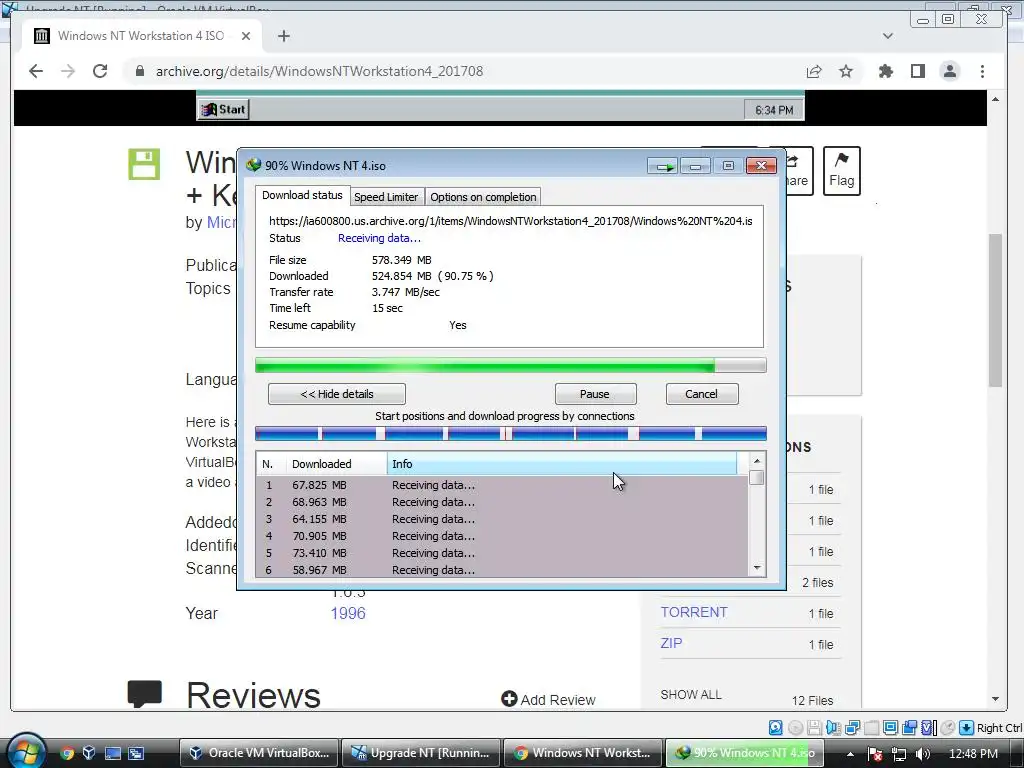The width and height of the screenshot is (1024, 768).
Task: Show hidden tray icons arrow
Action: [x=850, y=754]
